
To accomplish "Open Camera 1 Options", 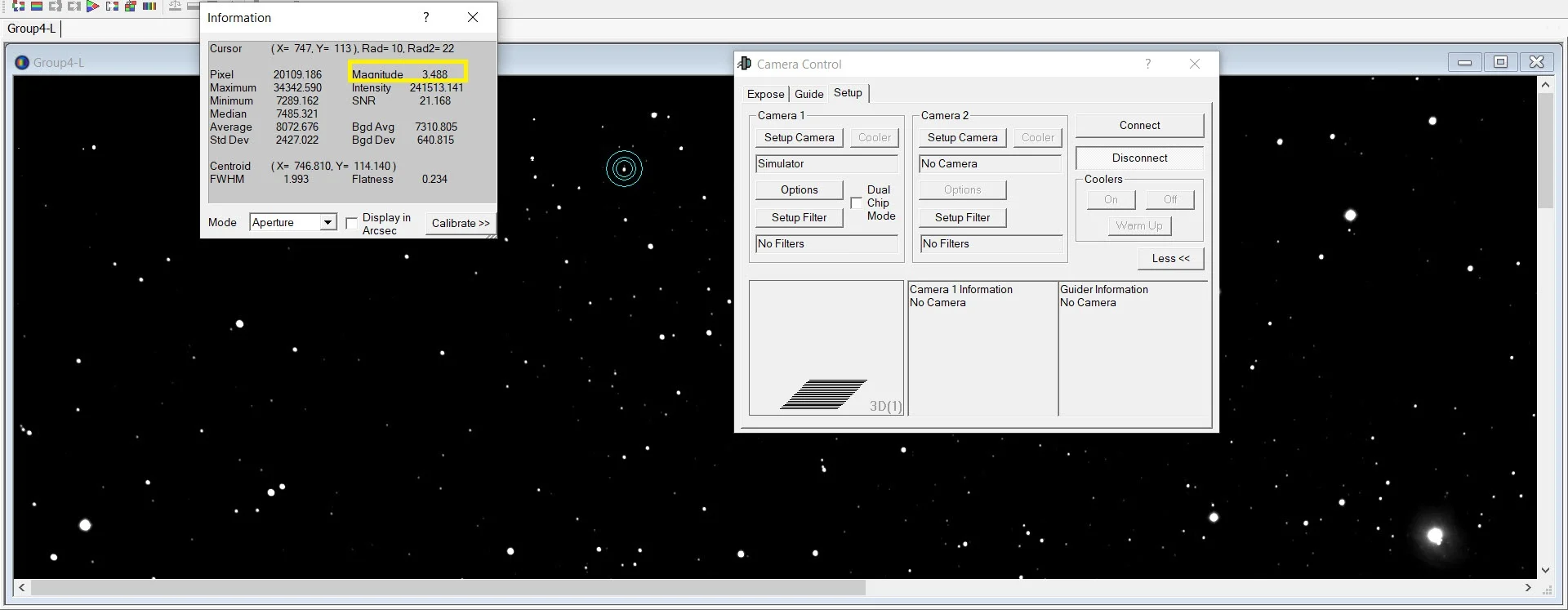I will [799, 189].
